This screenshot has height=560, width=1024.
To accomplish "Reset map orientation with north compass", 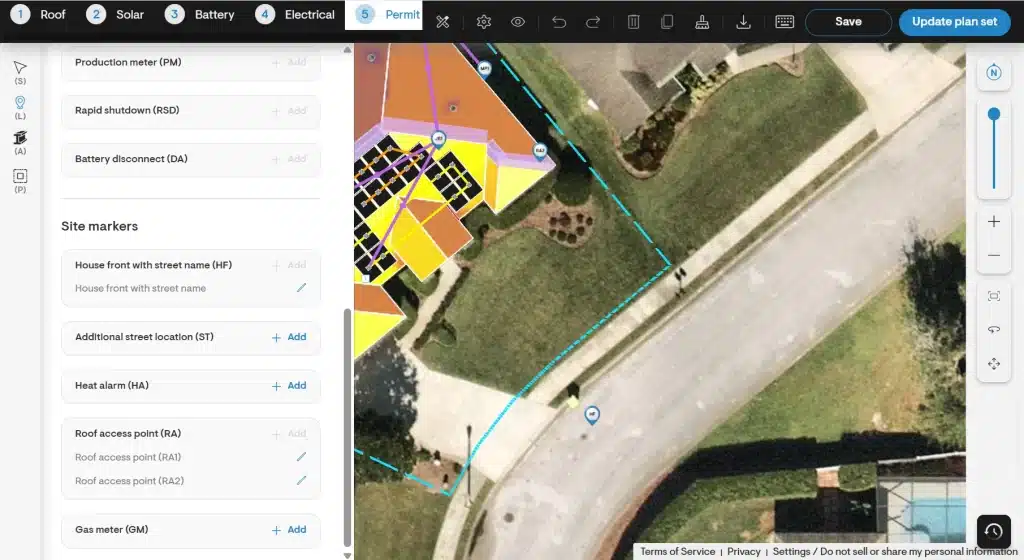I will [993, 72].
